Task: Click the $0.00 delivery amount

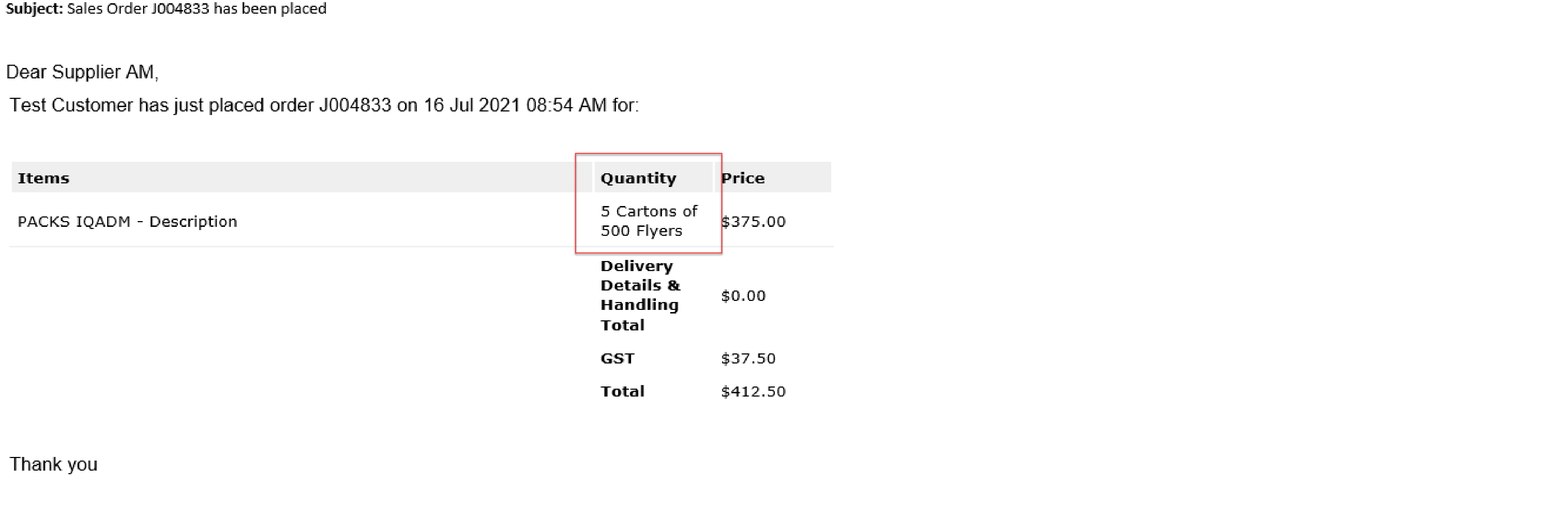Action: tap(742, 296)
